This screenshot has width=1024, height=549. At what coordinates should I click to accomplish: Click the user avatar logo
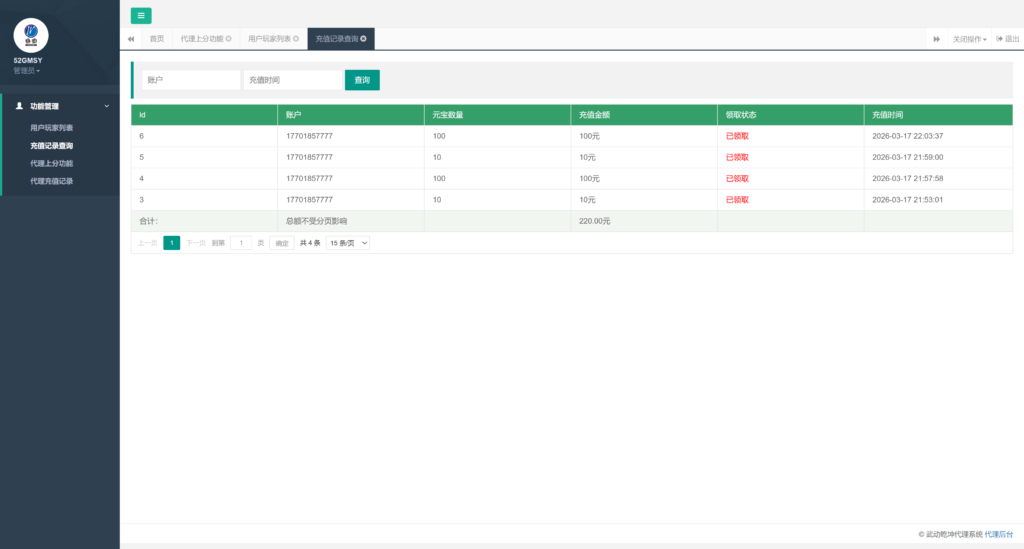(31, 35)
